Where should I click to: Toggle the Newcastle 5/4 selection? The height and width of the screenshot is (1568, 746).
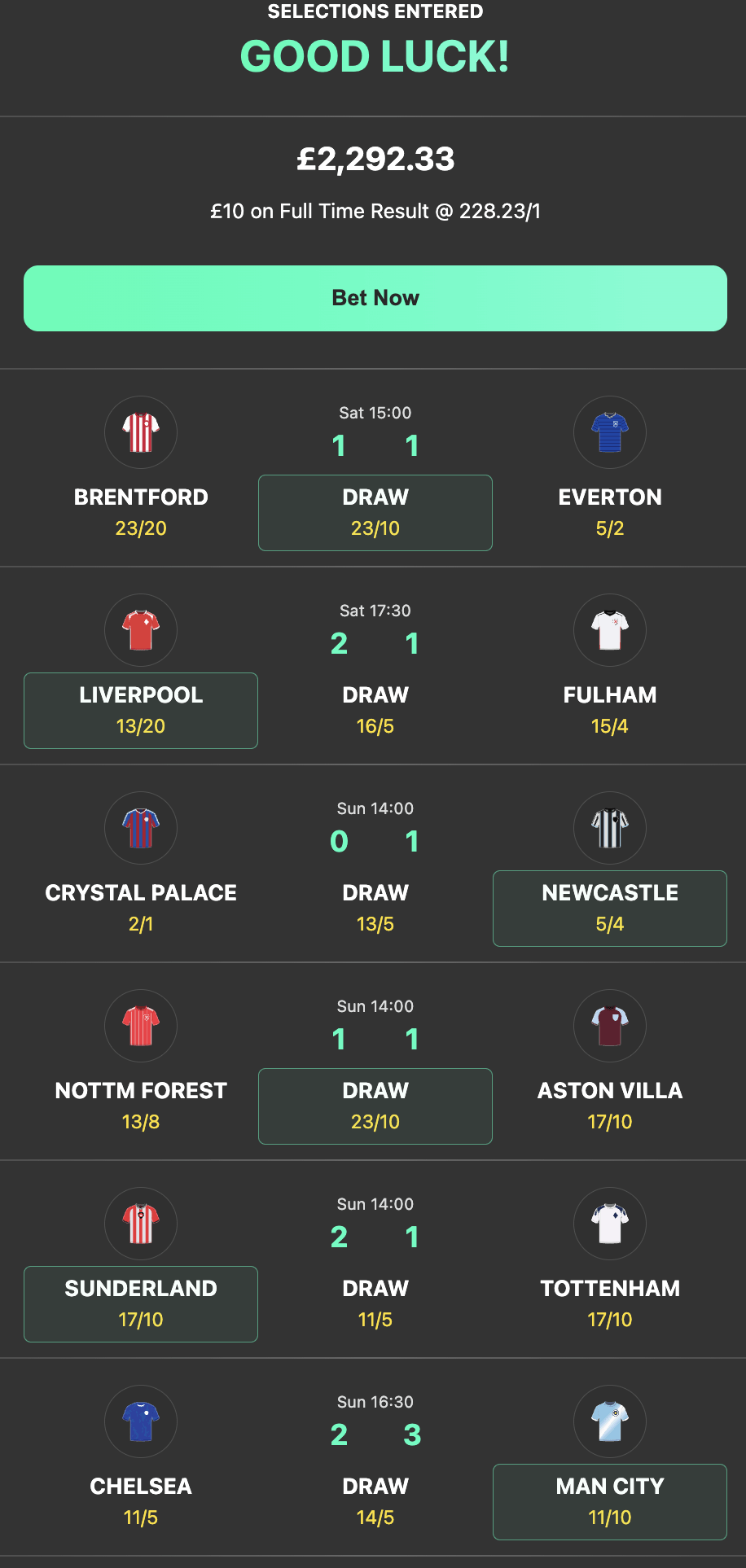tap(609, 909)
